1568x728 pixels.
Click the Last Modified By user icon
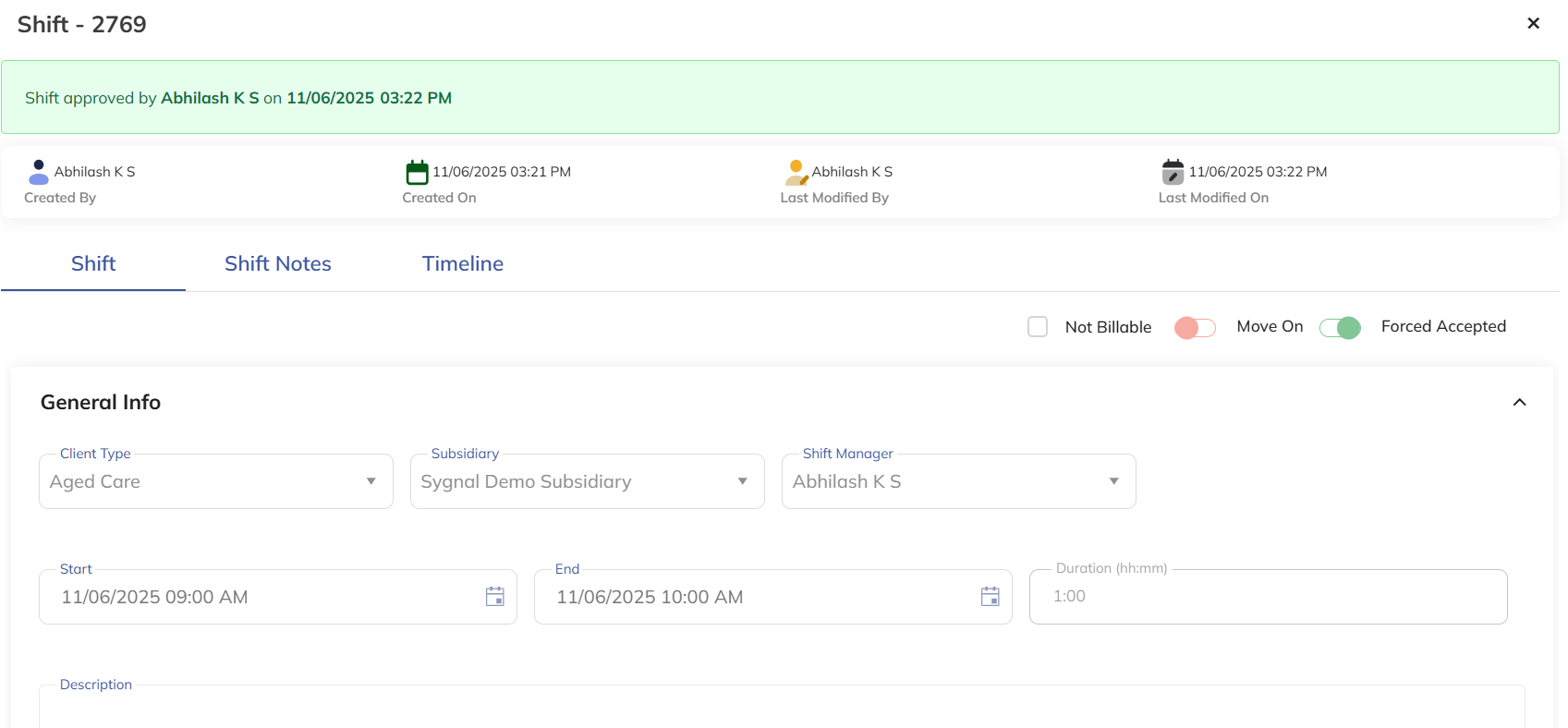coord(796,172)
